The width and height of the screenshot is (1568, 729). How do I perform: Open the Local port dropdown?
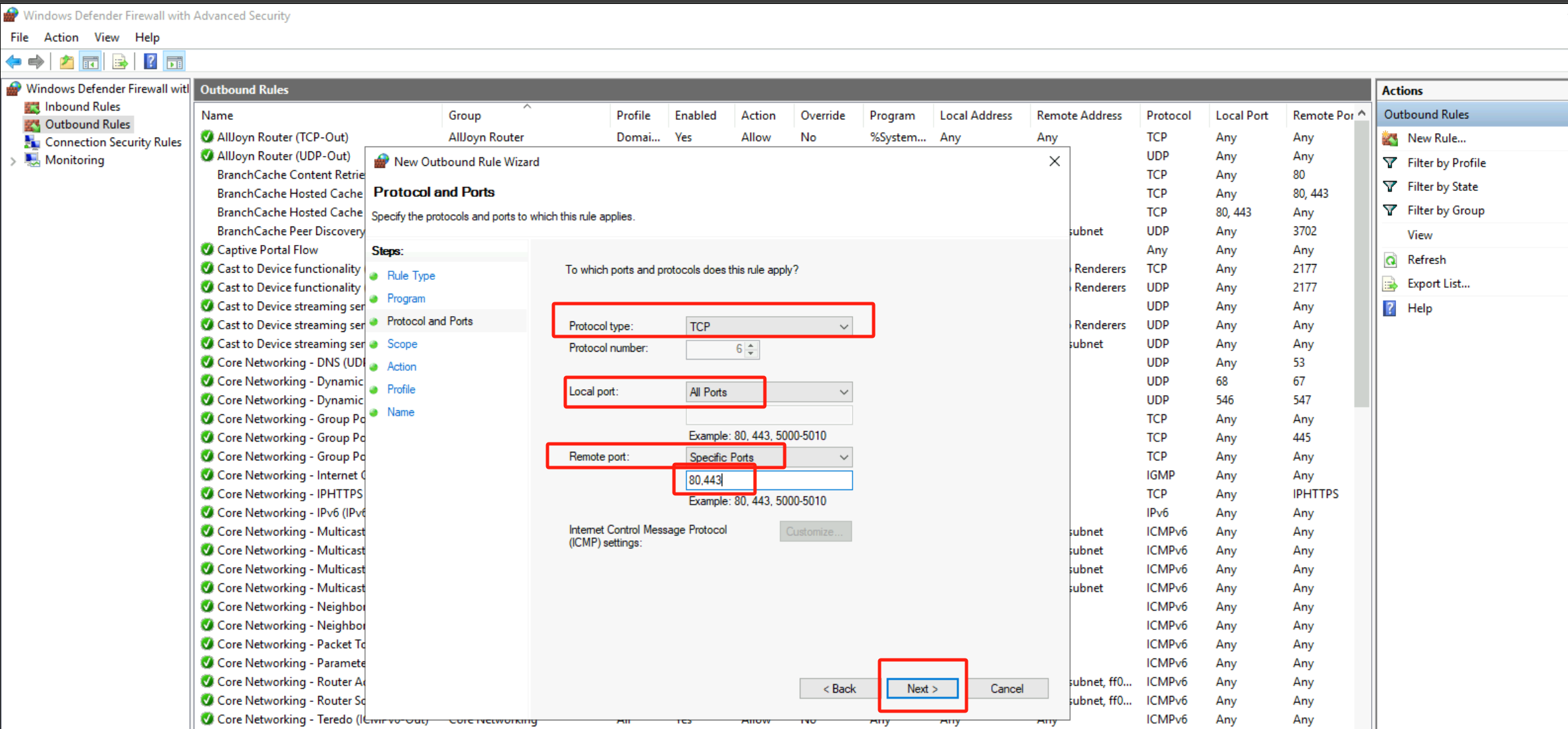768,392
